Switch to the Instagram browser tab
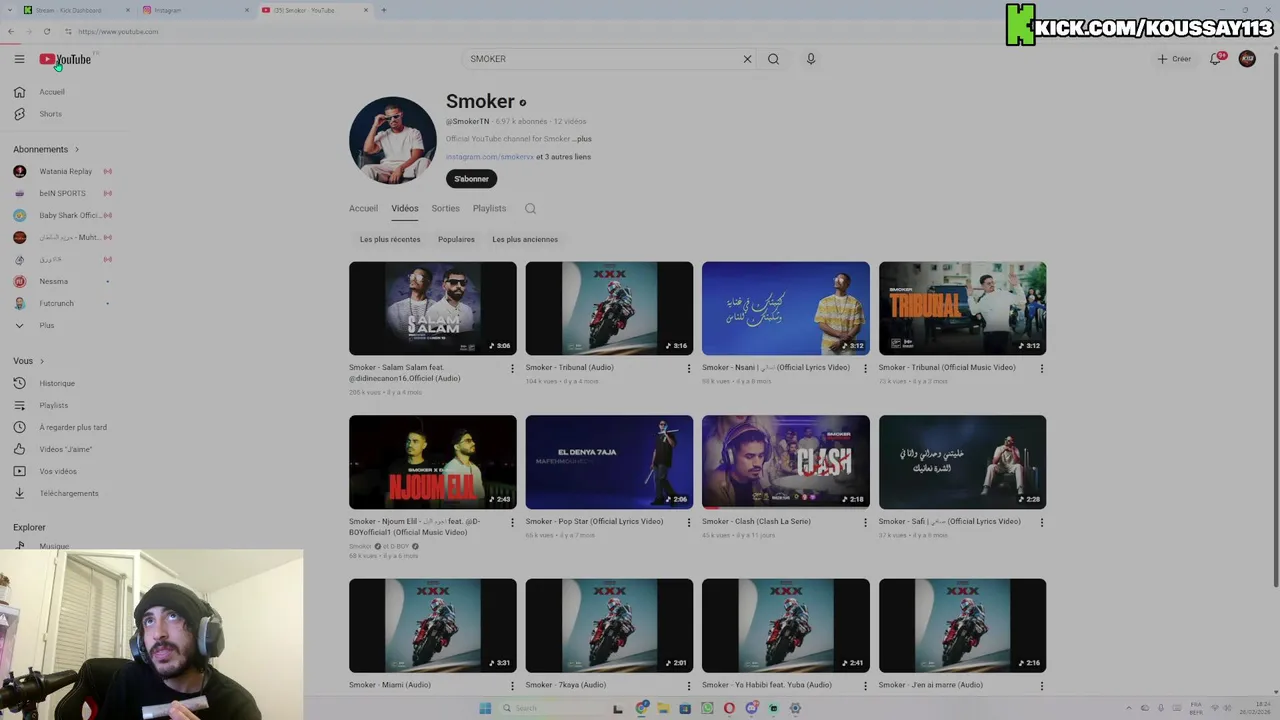Viewport: 1280px width, 720px height. [x=195, y=10]
